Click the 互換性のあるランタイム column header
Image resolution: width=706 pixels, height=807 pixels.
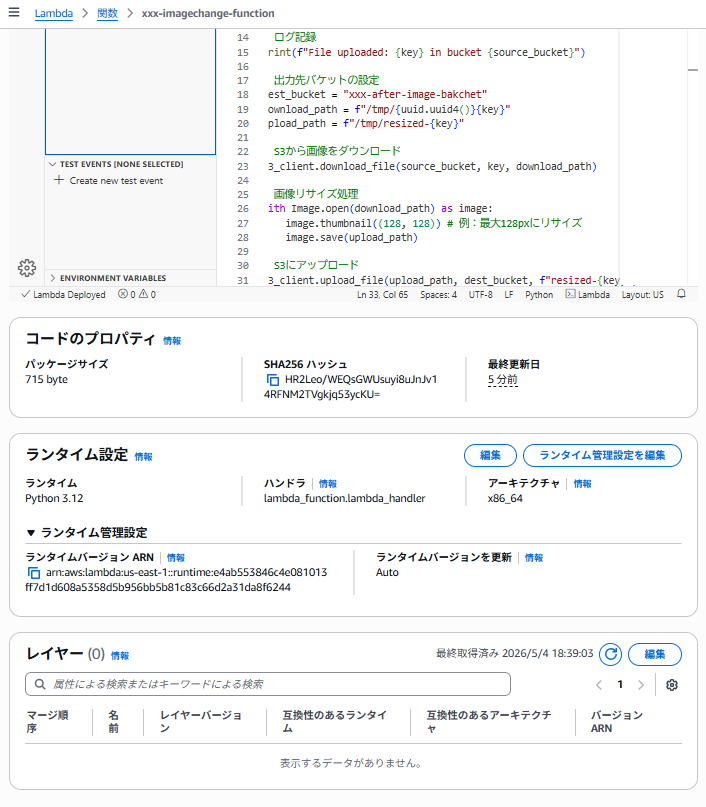(x=334, y=722)
